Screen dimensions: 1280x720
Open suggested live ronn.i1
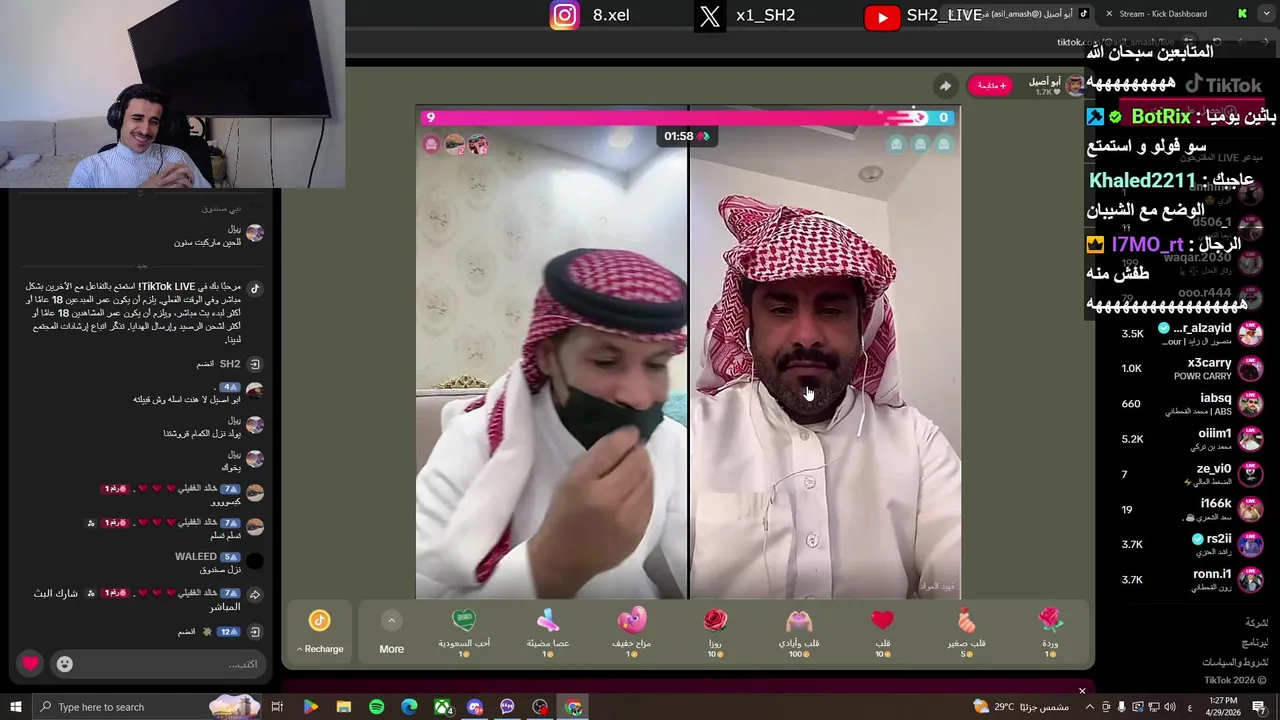(x=1190, y=579)
